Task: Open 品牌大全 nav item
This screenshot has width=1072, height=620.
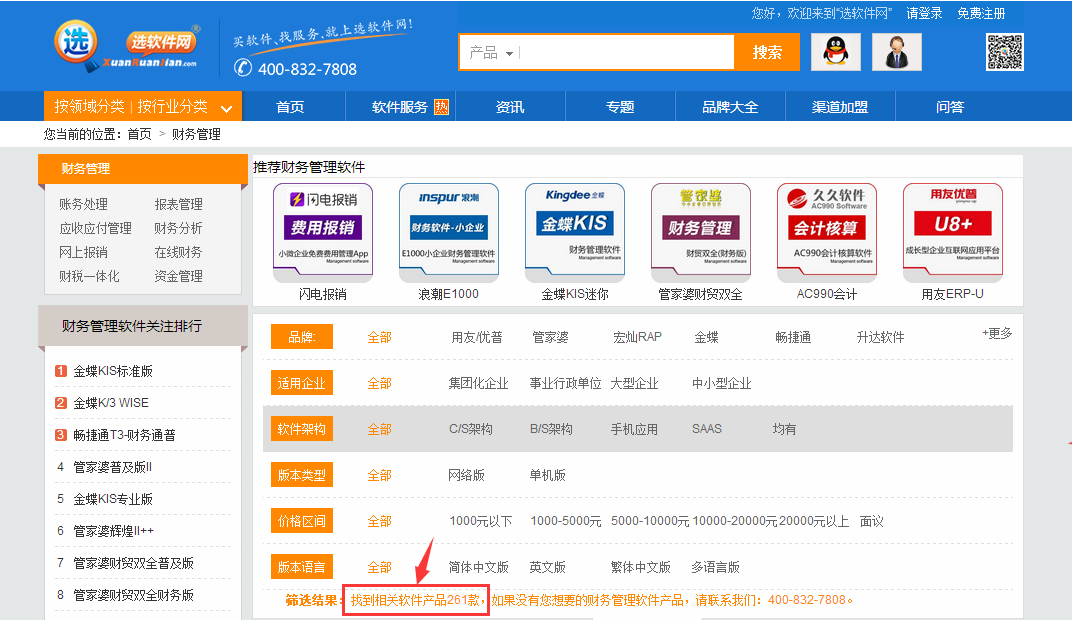Action: coord(730,107)
